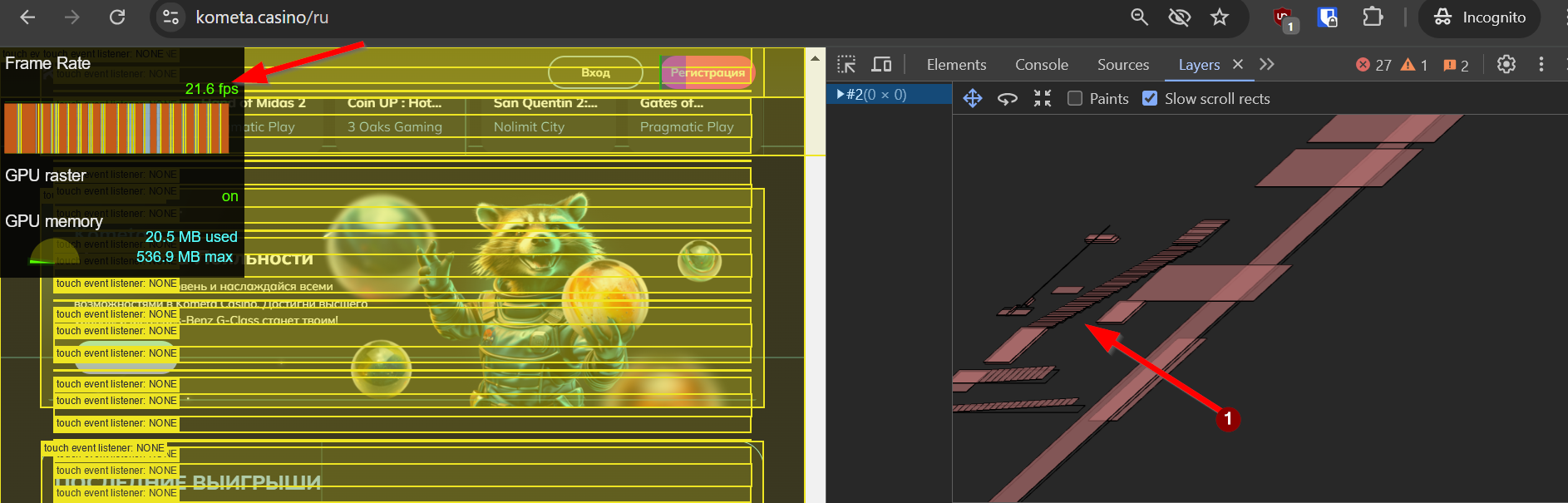The height and width of the screenshot is (503, 1568).
Task: Click the reset transform icon
Action: 1043,99
